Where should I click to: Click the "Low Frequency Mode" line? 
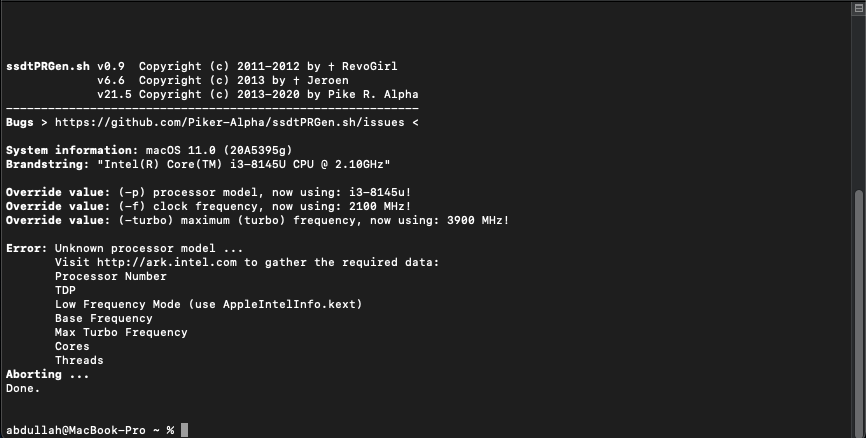point(208,304)
